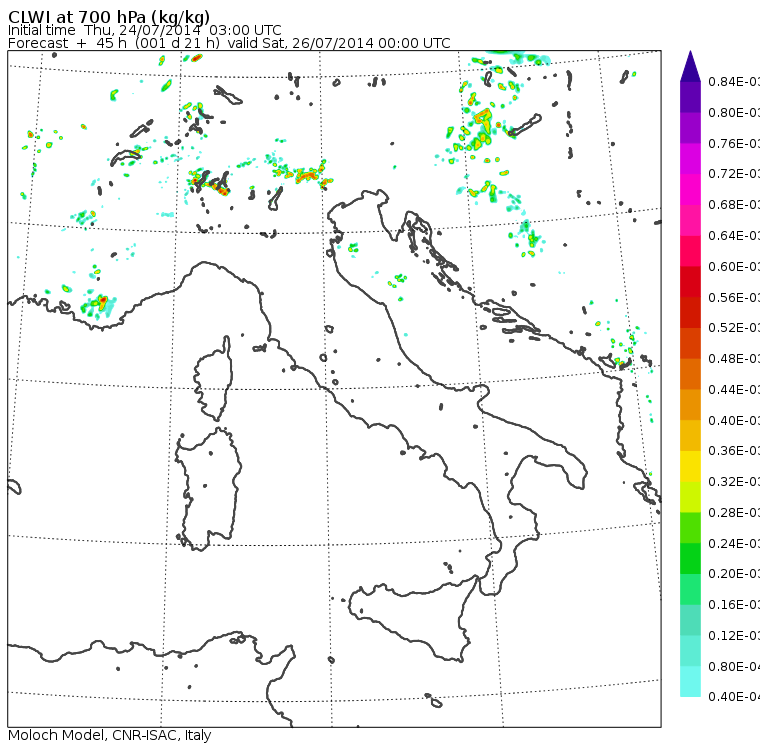Image resolution: width=760 pixels, height=749 pixels.
Task: Click the 0.80E-04 legend label
Action: (x=734, y=667)
